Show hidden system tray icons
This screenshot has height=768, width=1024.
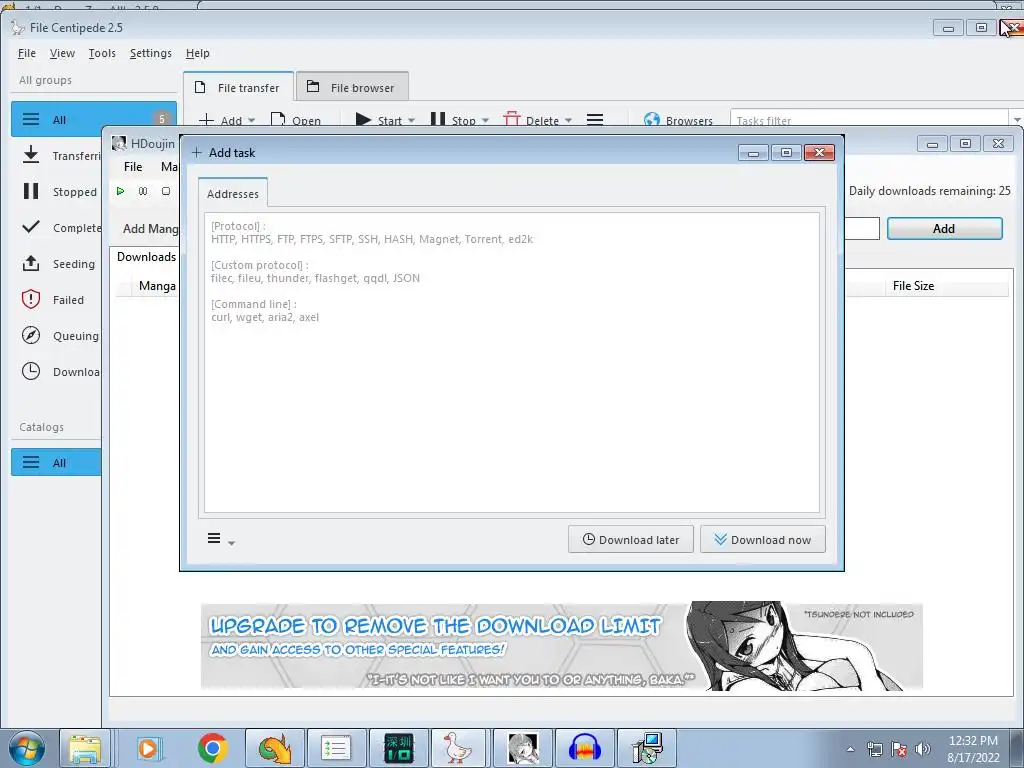(x=850, y=749)
